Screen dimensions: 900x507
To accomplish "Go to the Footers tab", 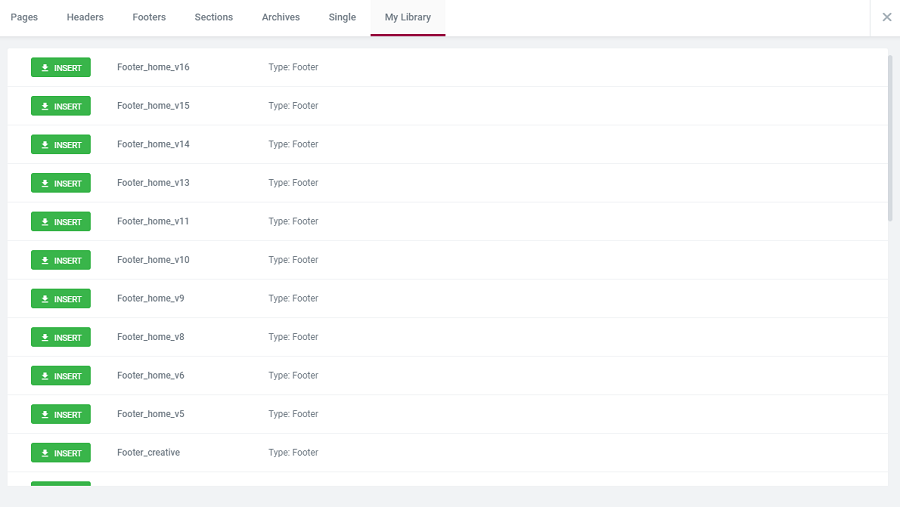I will (x=149, y=17).
